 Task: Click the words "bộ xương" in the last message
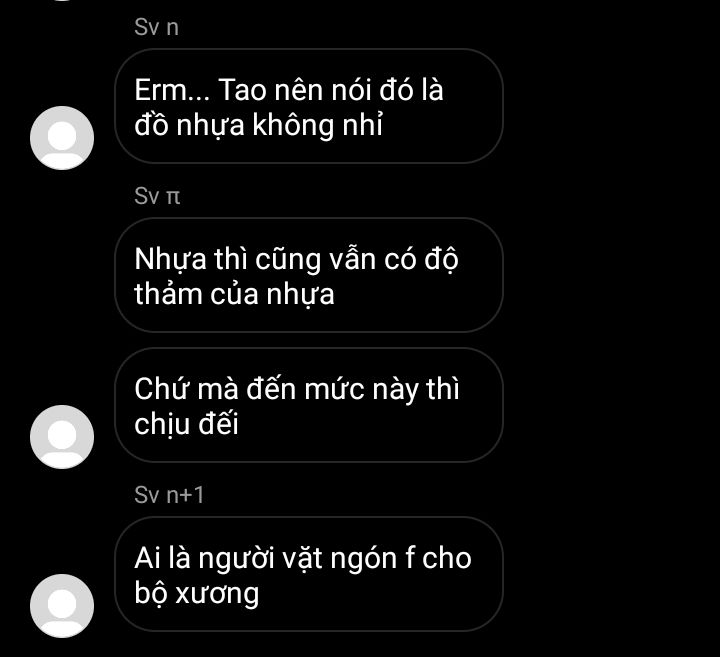[197, 593]
